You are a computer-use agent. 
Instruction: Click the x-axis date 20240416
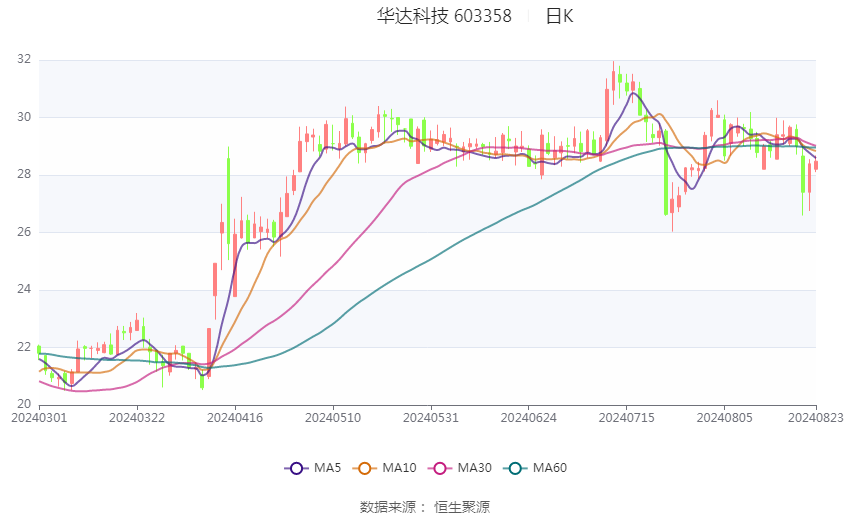tap(235, 418)
